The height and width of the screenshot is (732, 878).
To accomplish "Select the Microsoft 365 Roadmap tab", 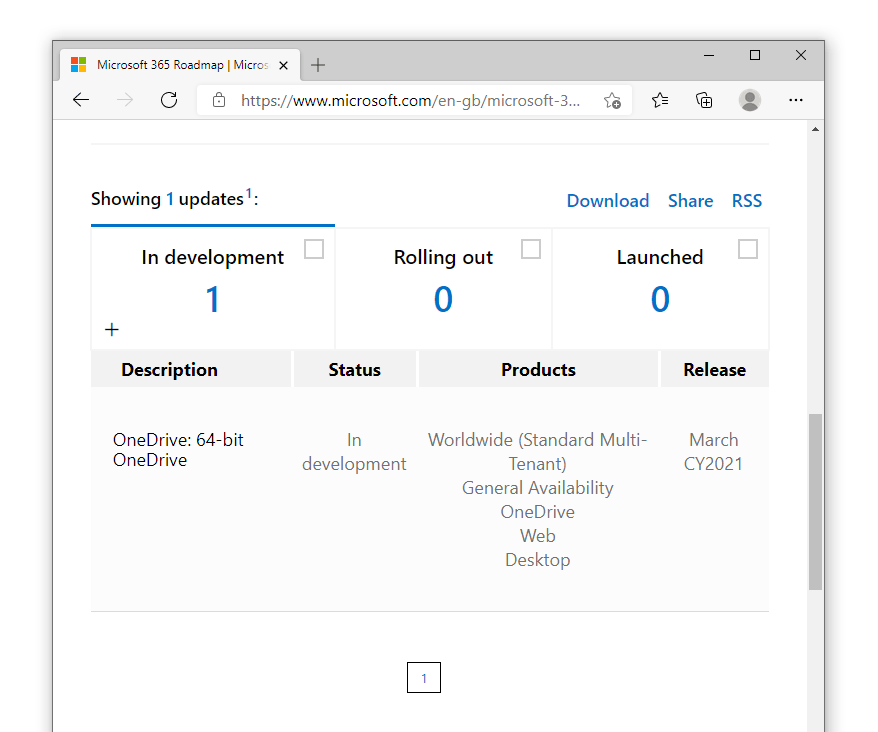I will [180, 65].
